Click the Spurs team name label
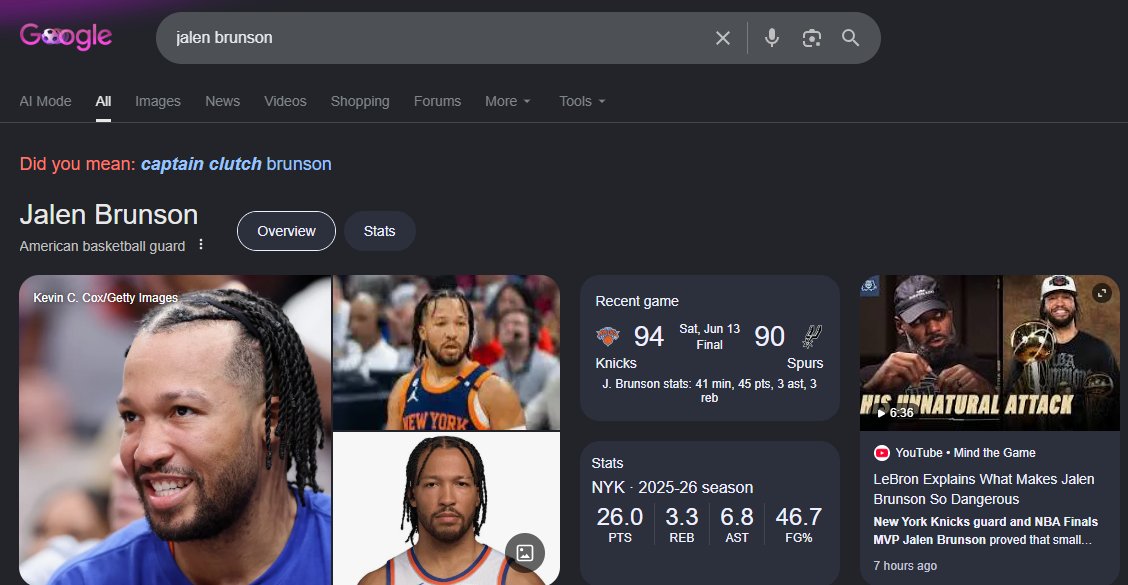The width and height of the screenshot is (1128, 585). pyautogui.click(x=805, y=363)
